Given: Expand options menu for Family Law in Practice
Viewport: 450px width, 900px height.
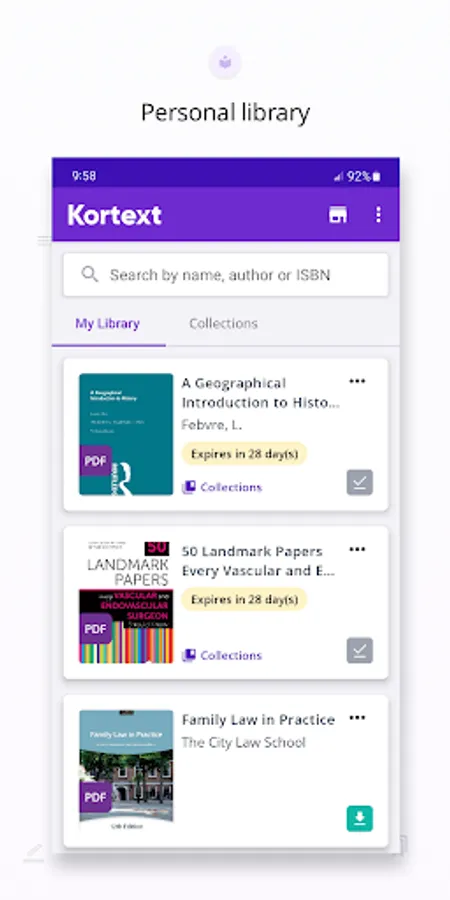Looking at the screenshot, I should [x=357, y=717].
